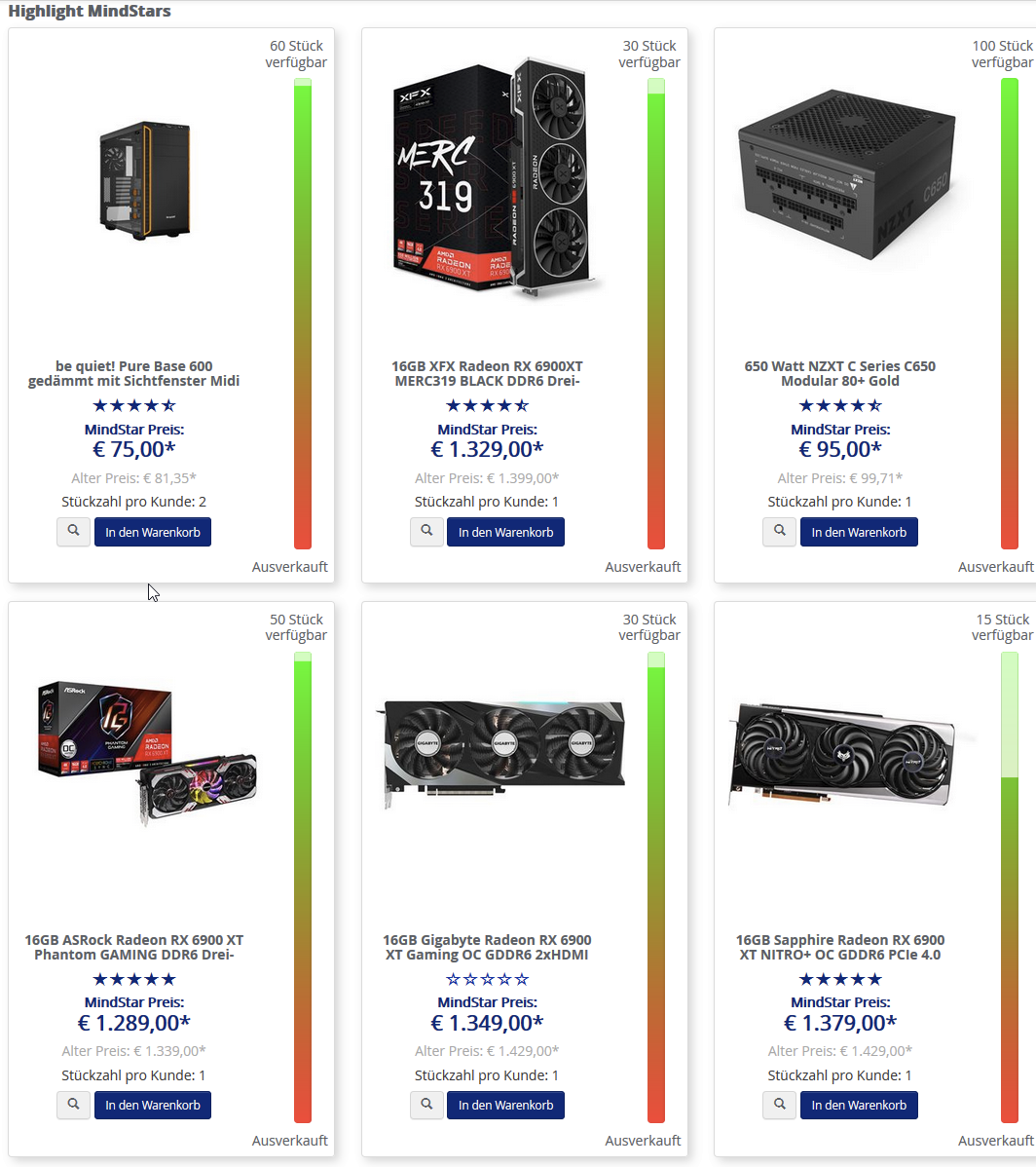Click the Sapphire NITRO+ stock availability bar
The height and width of the screenshot is (1167, 1036).
(1010, 887)
